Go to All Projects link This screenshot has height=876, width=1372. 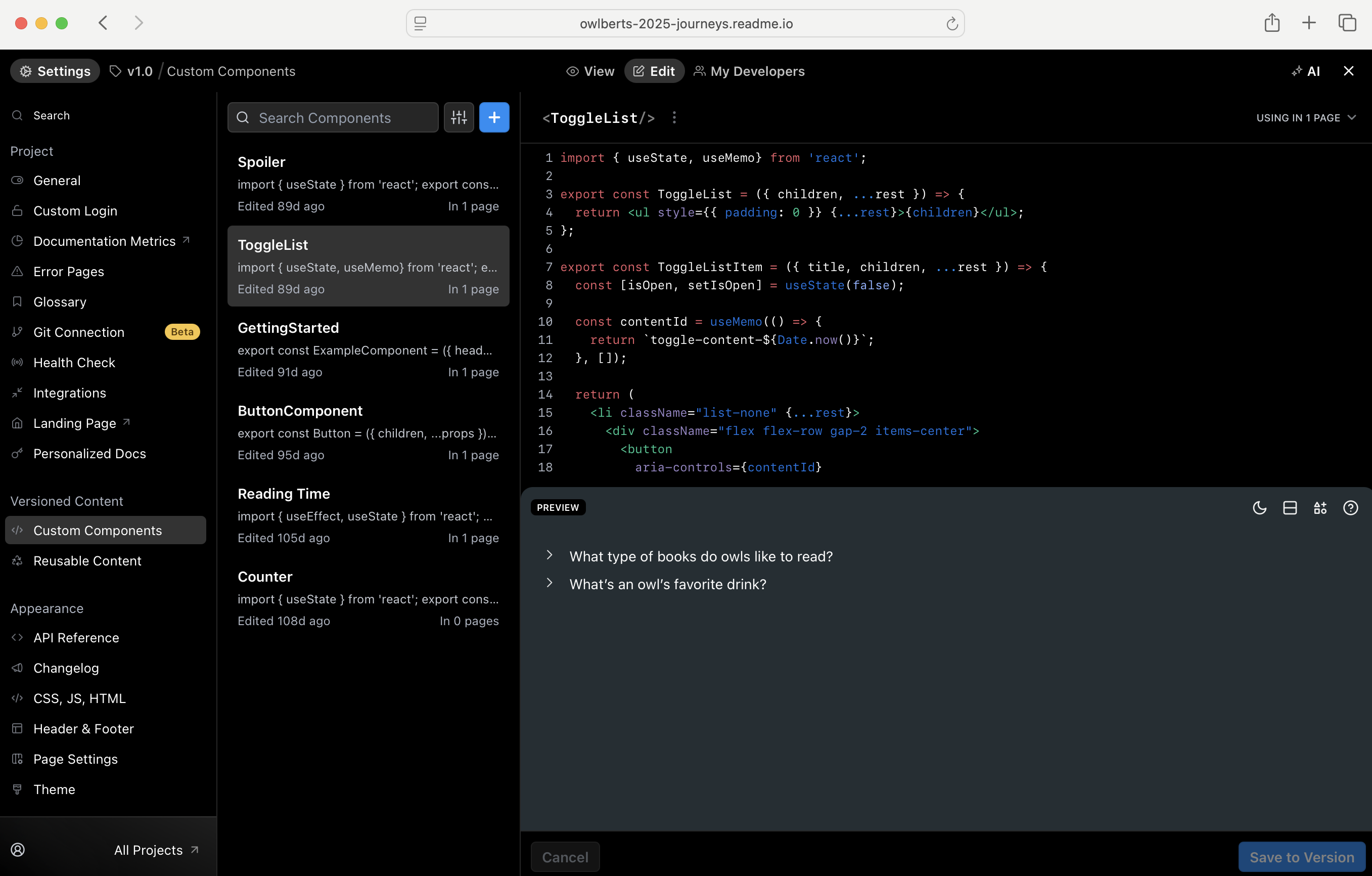(x=156, y=850)
